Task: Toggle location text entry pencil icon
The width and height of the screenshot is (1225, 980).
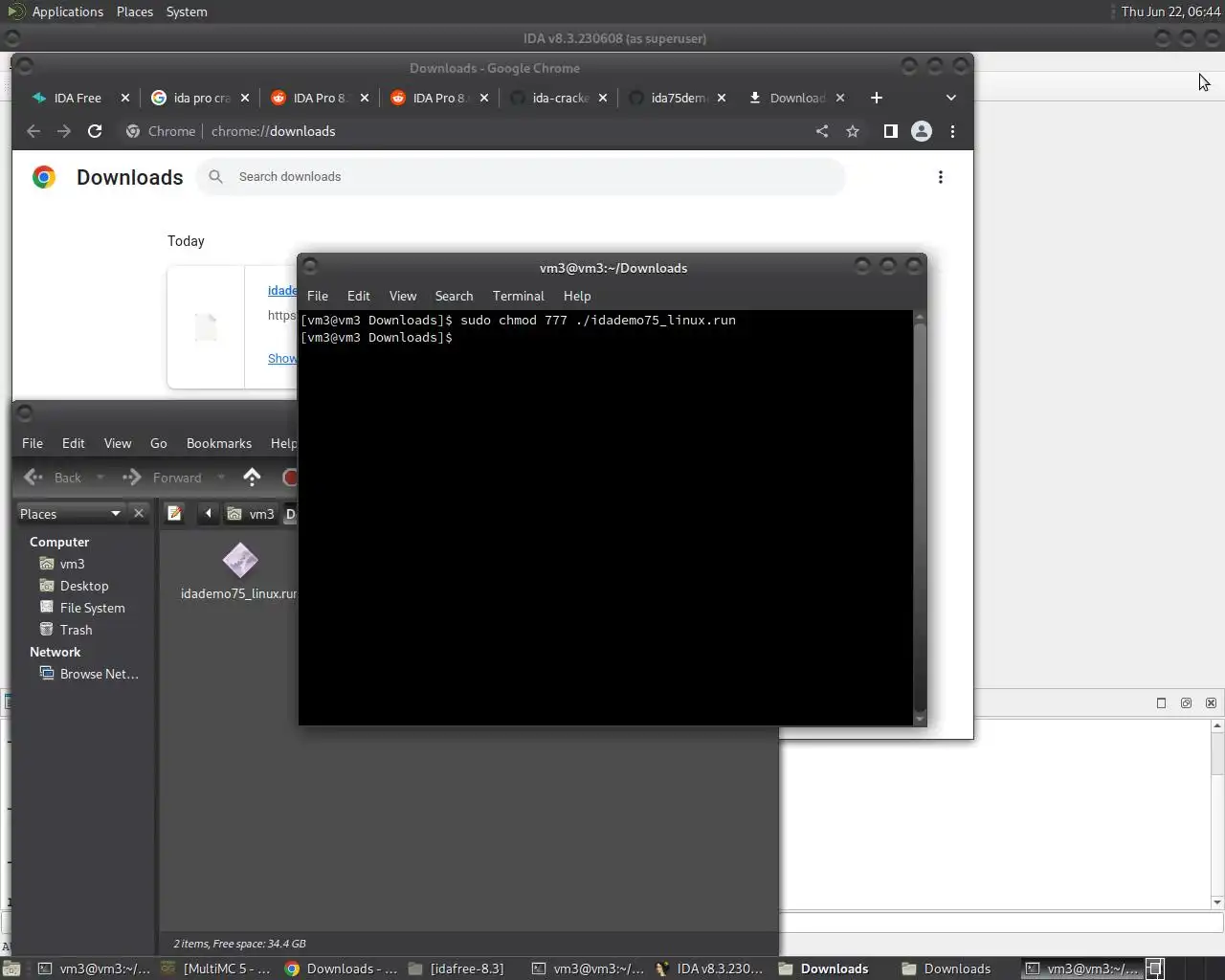Action: [175, 514]
